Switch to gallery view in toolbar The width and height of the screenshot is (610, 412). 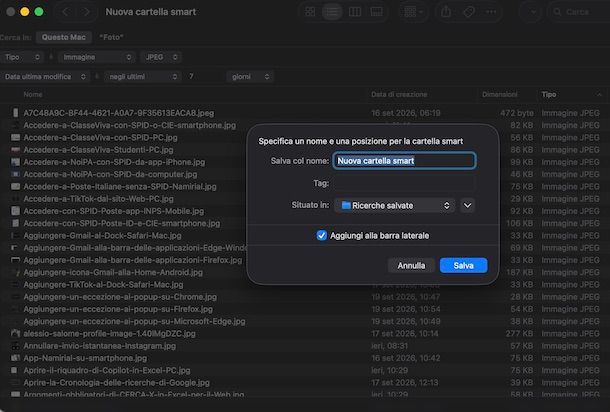(x=376, y=12)
